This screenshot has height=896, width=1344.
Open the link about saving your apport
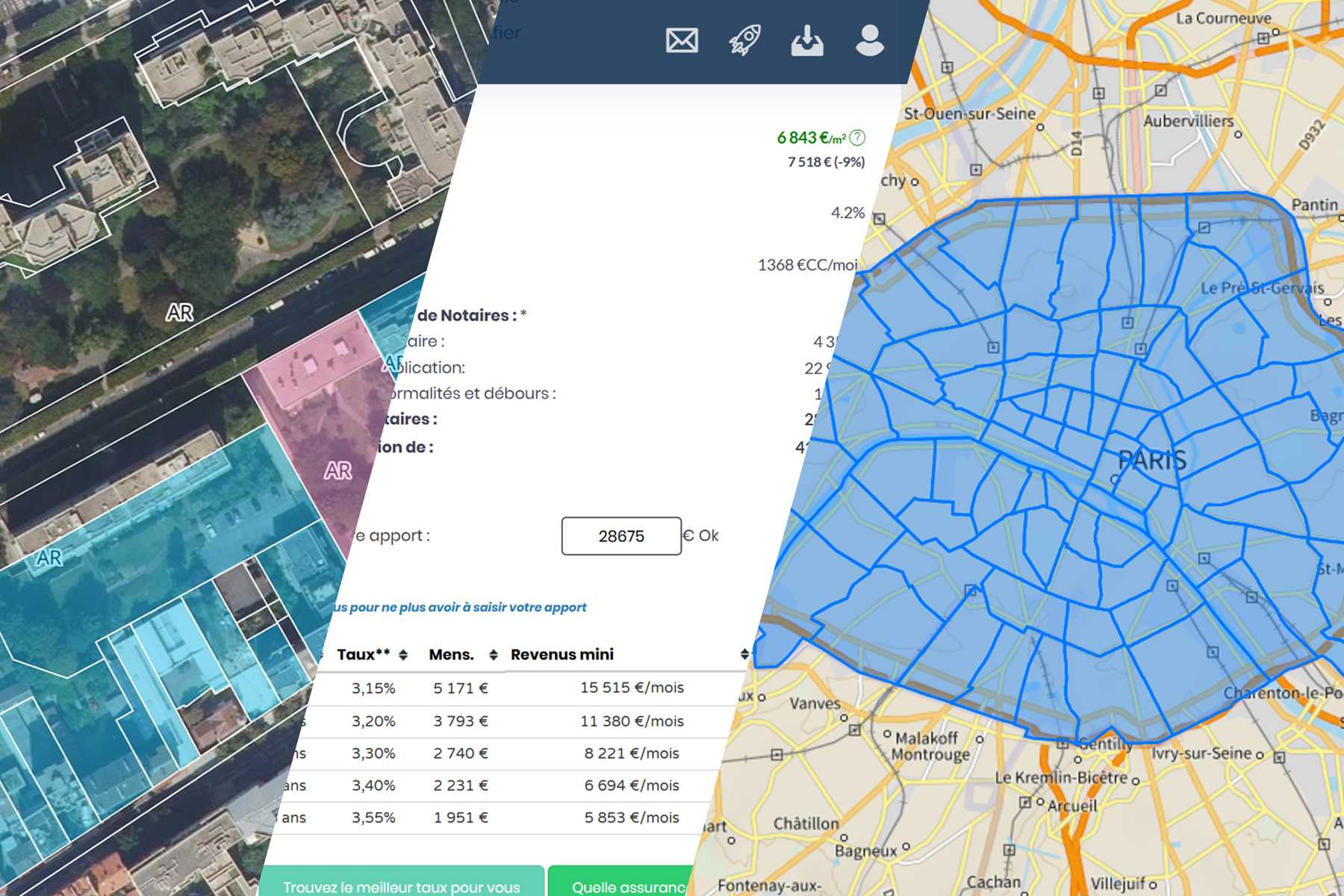tap(458, 607)
